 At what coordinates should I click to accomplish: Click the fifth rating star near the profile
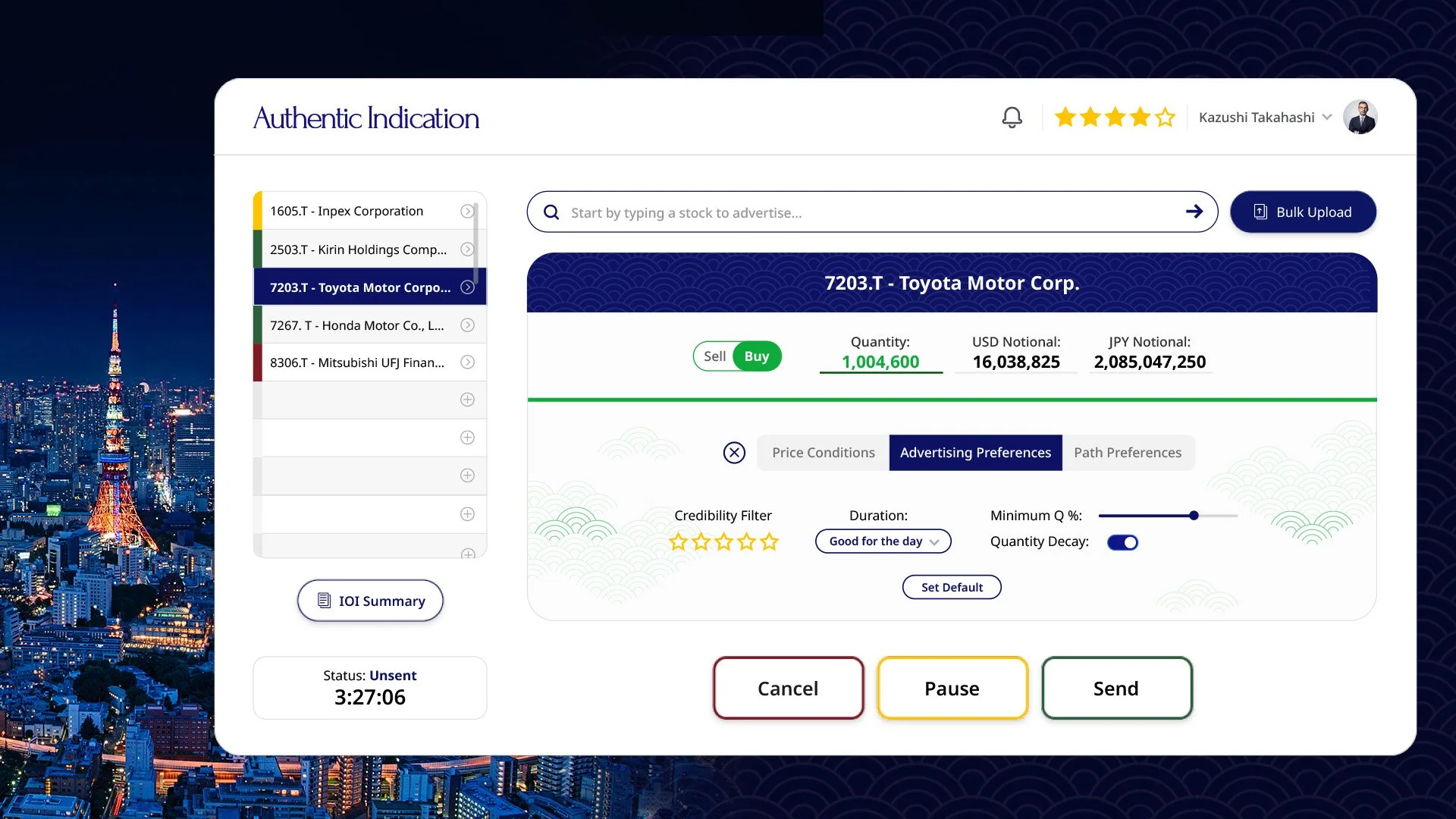1164,116
